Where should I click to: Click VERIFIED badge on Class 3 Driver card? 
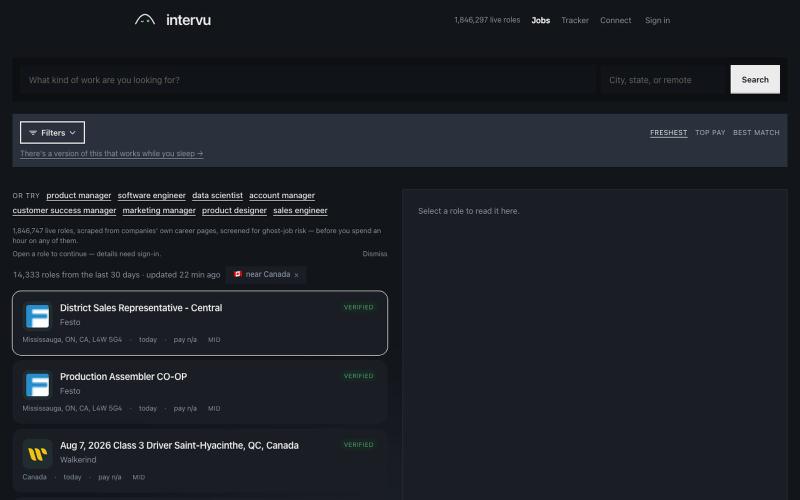[359, 445]
